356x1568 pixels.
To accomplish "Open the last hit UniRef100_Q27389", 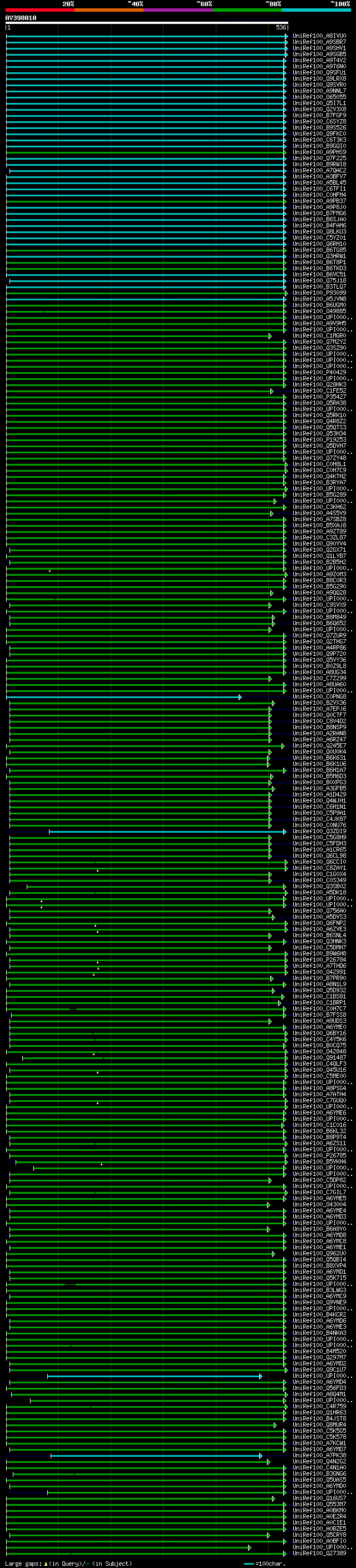I will point(319,1554).
